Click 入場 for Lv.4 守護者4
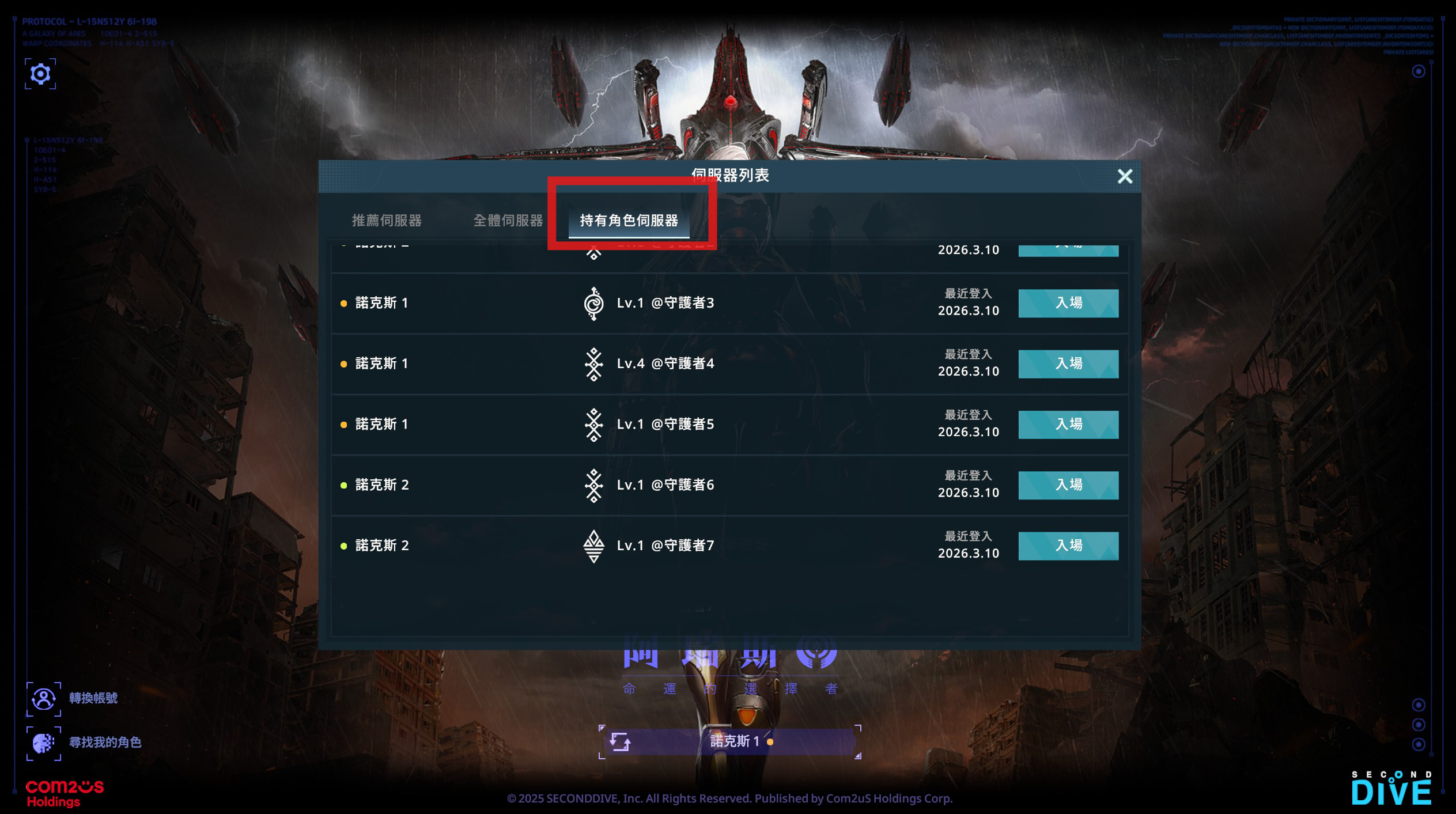This screenshot has height=814, width=1456. (x=1068, y=364)
